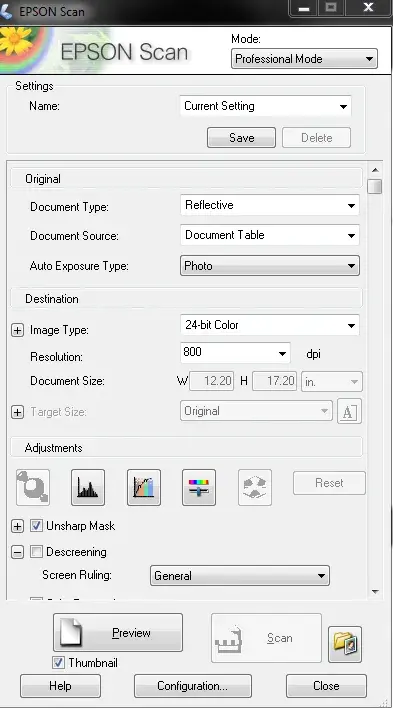This screenshot has height=709, width=393.
Task: Open the Mode dropdown
Action: [304, 59]
